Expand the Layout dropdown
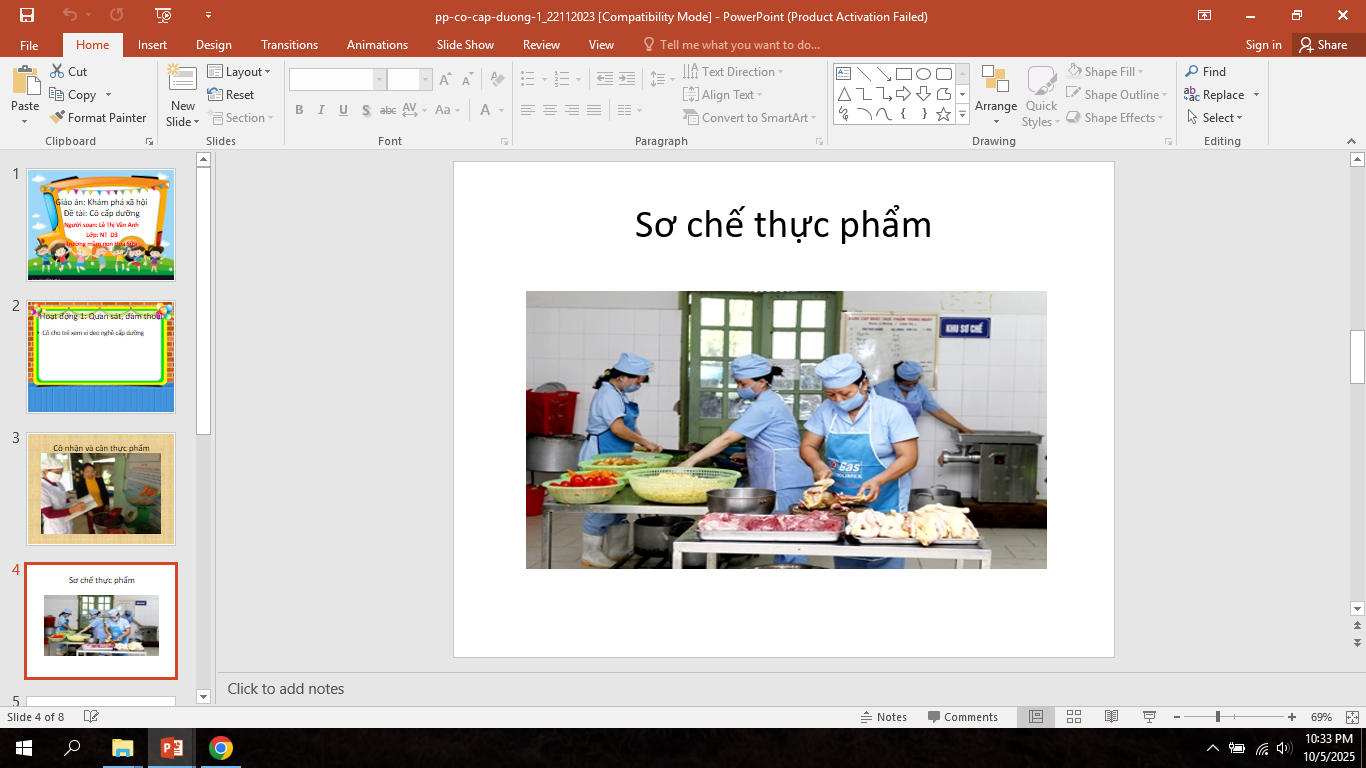This screenshot has width=1366, height=768. tap(239, 72)
